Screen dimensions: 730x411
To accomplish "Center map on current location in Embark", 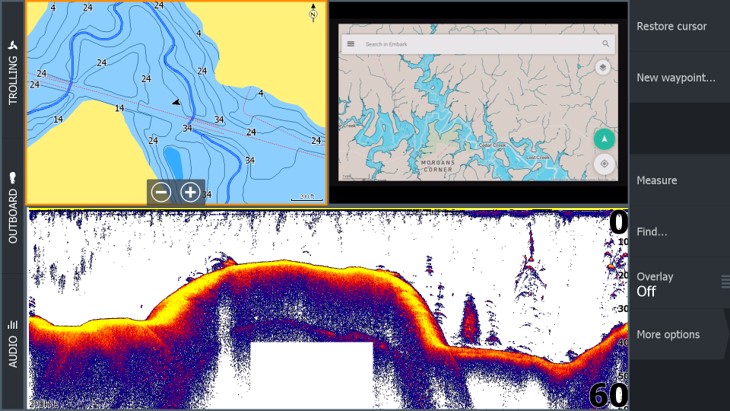I will pos(603,163).
